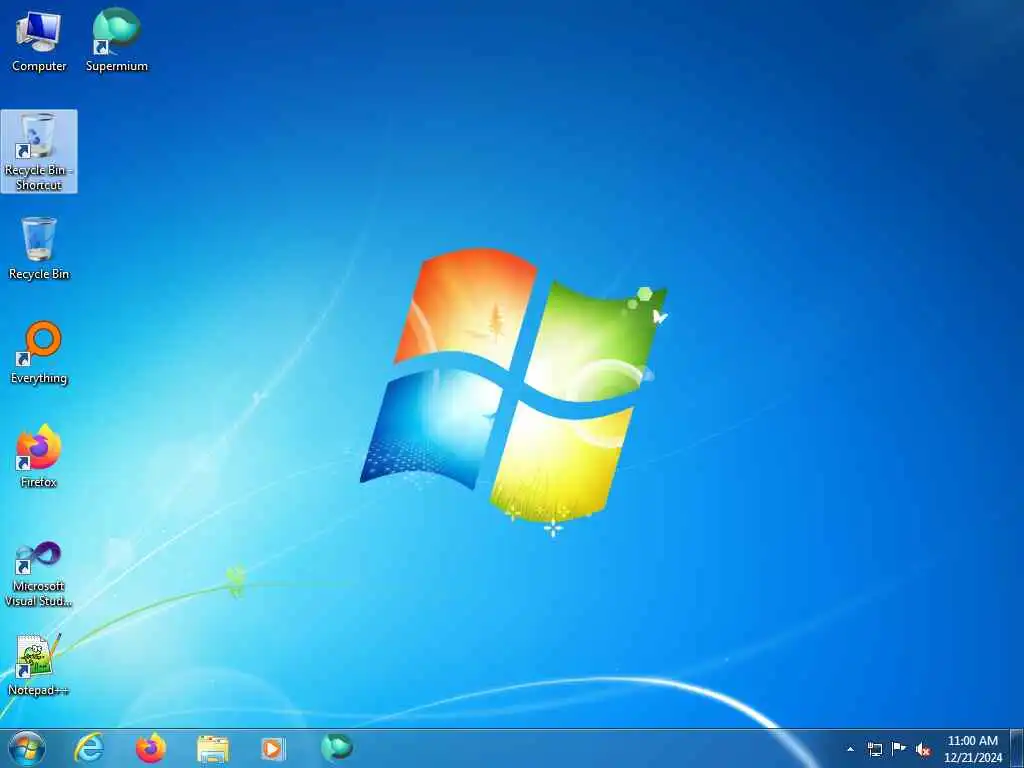Open the Windows Start menu
The width and height of the screenshot is (1024, 768).
point(27,748)
